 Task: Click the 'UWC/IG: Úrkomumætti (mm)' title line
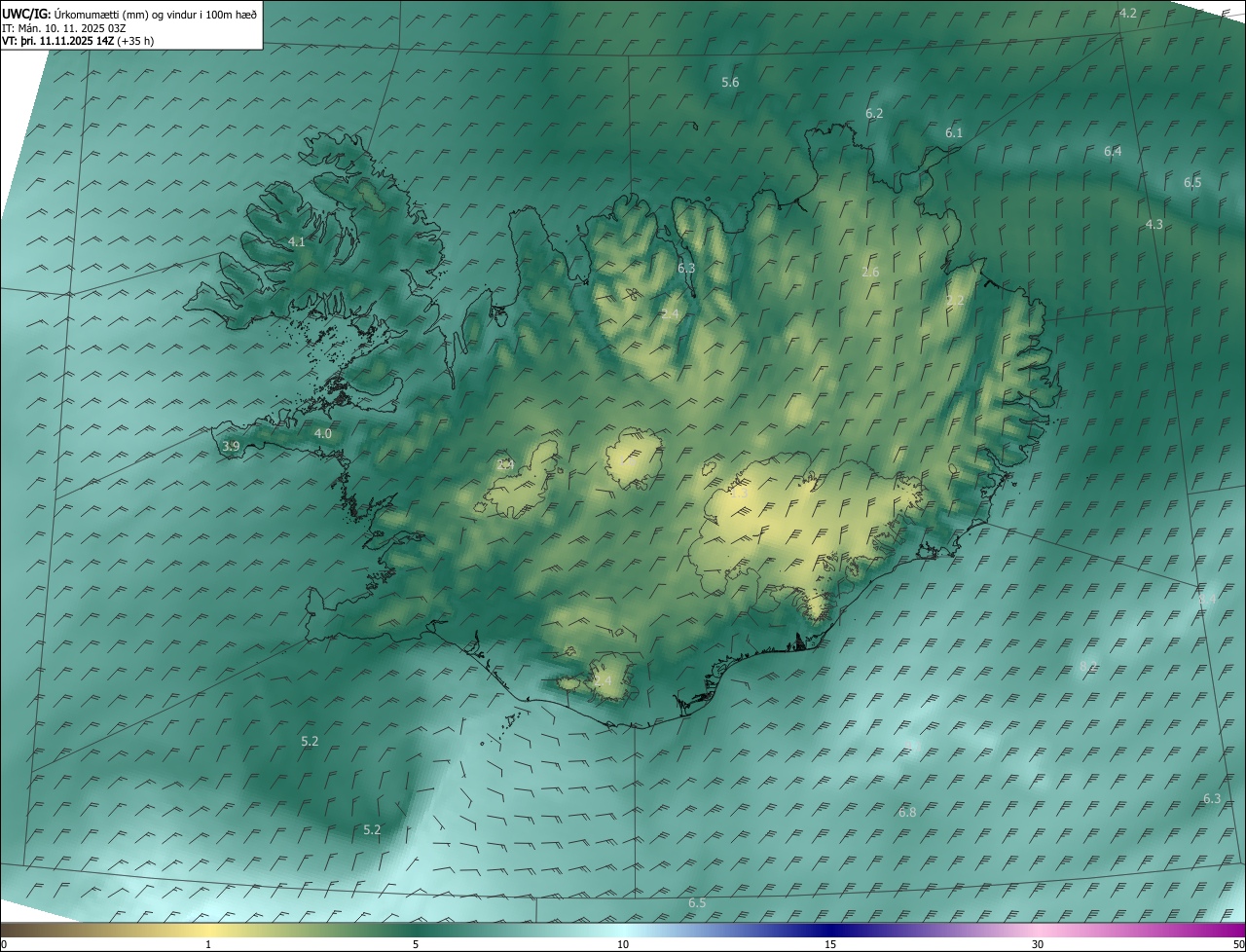129,14
